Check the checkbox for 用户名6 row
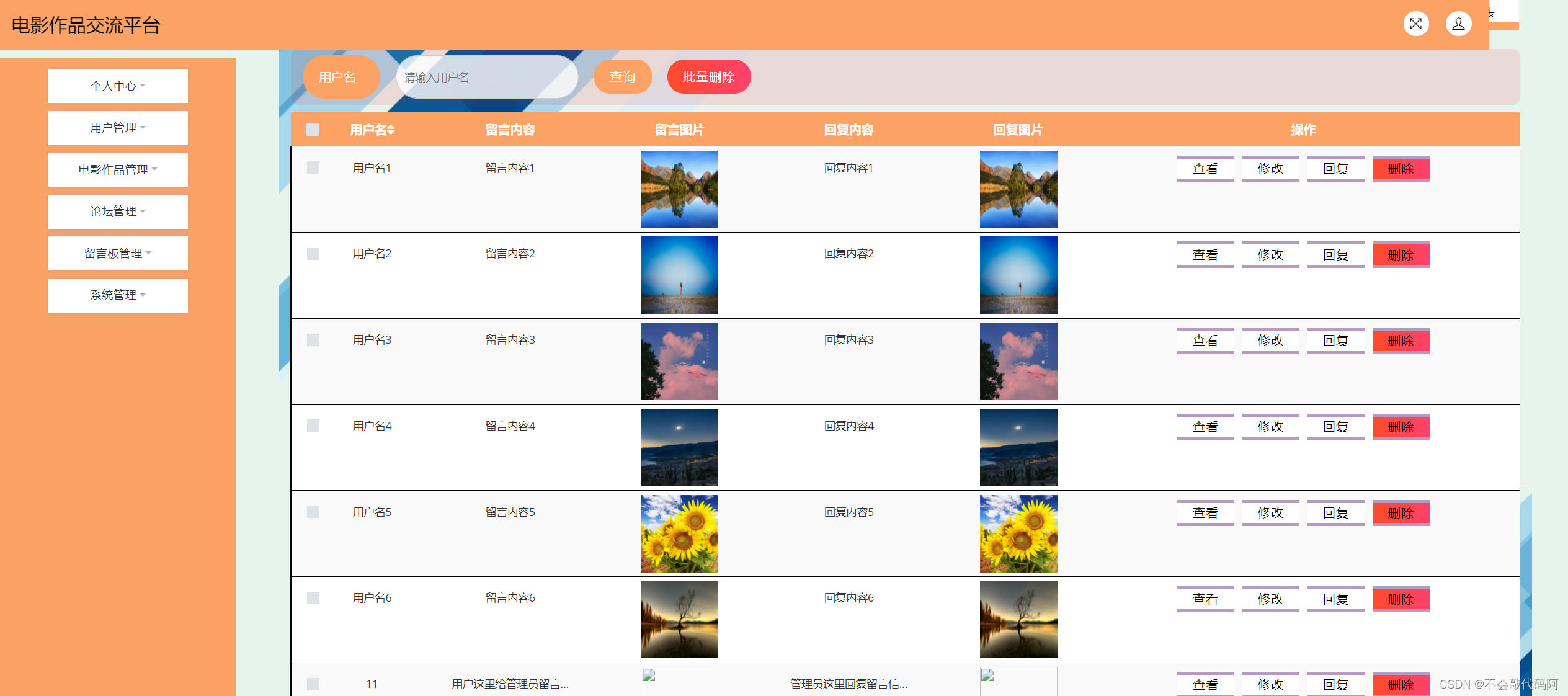 coord(313,598)
